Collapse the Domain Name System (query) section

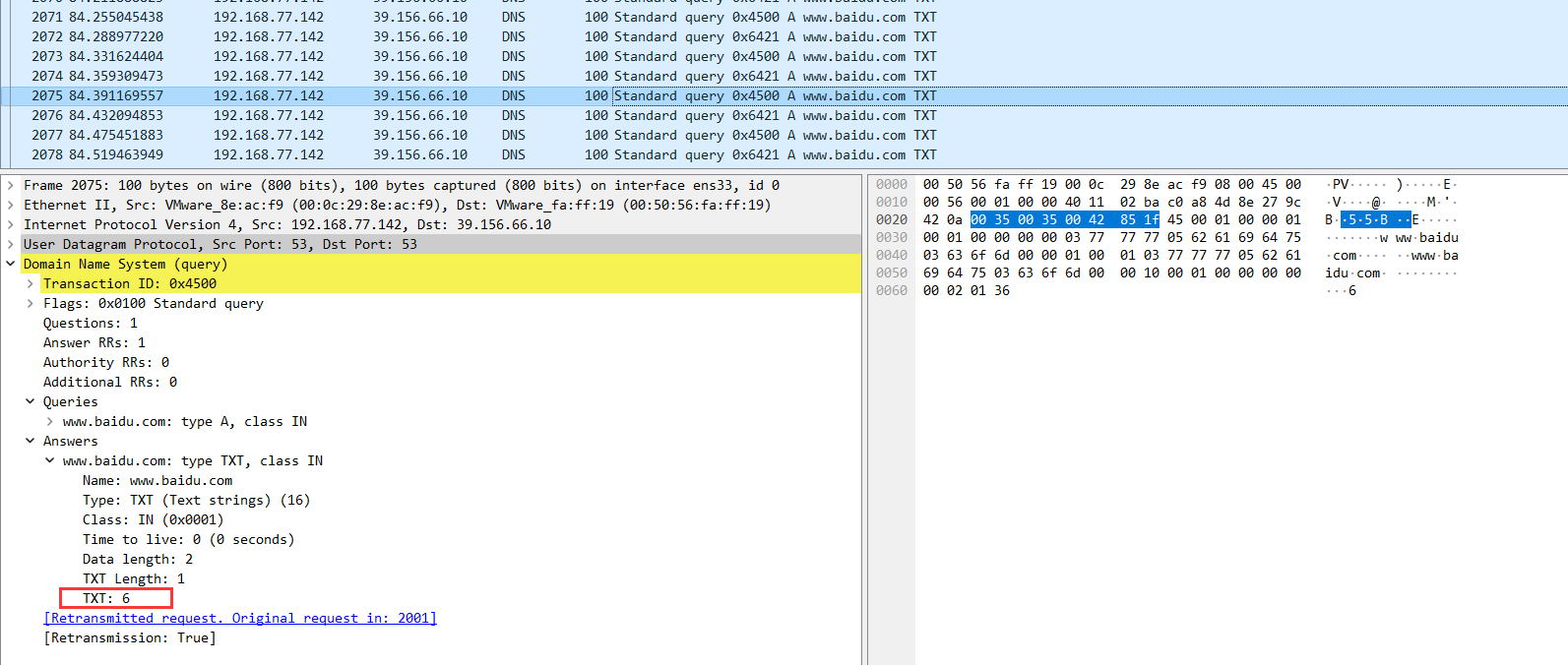click(x=11, y=264)
